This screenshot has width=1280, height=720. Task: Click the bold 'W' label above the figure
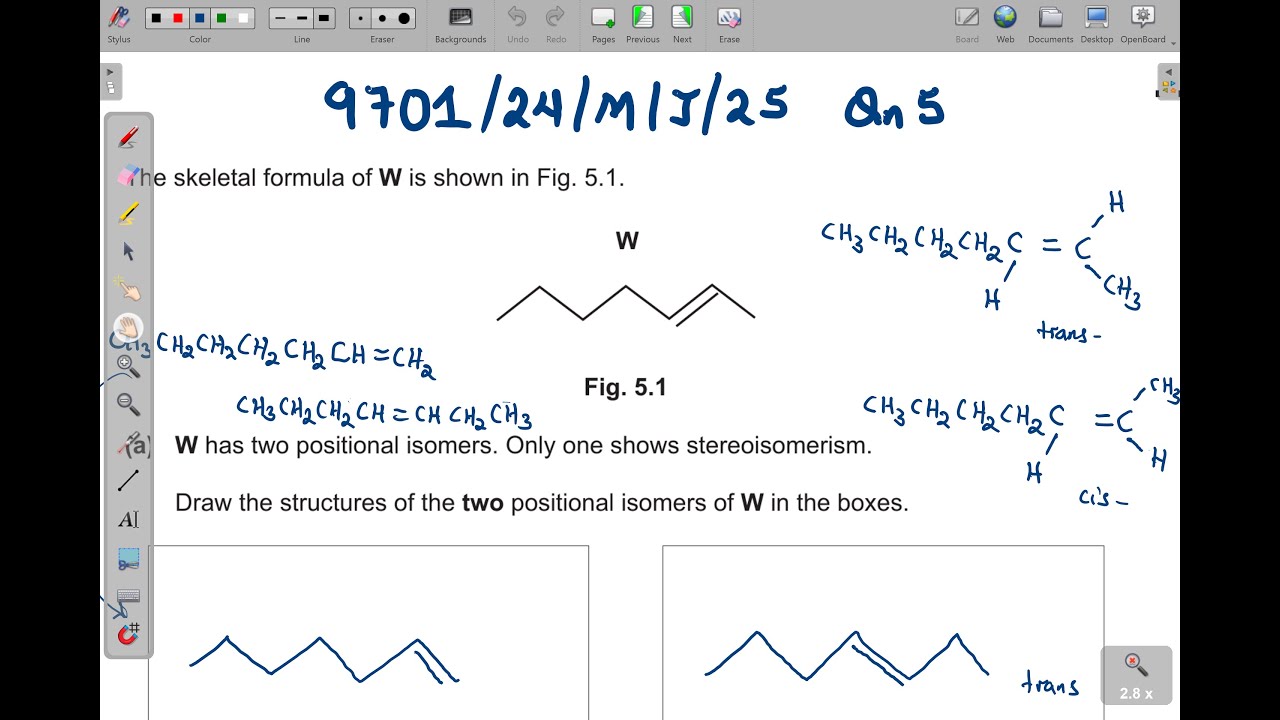click(x=627, y=241)
